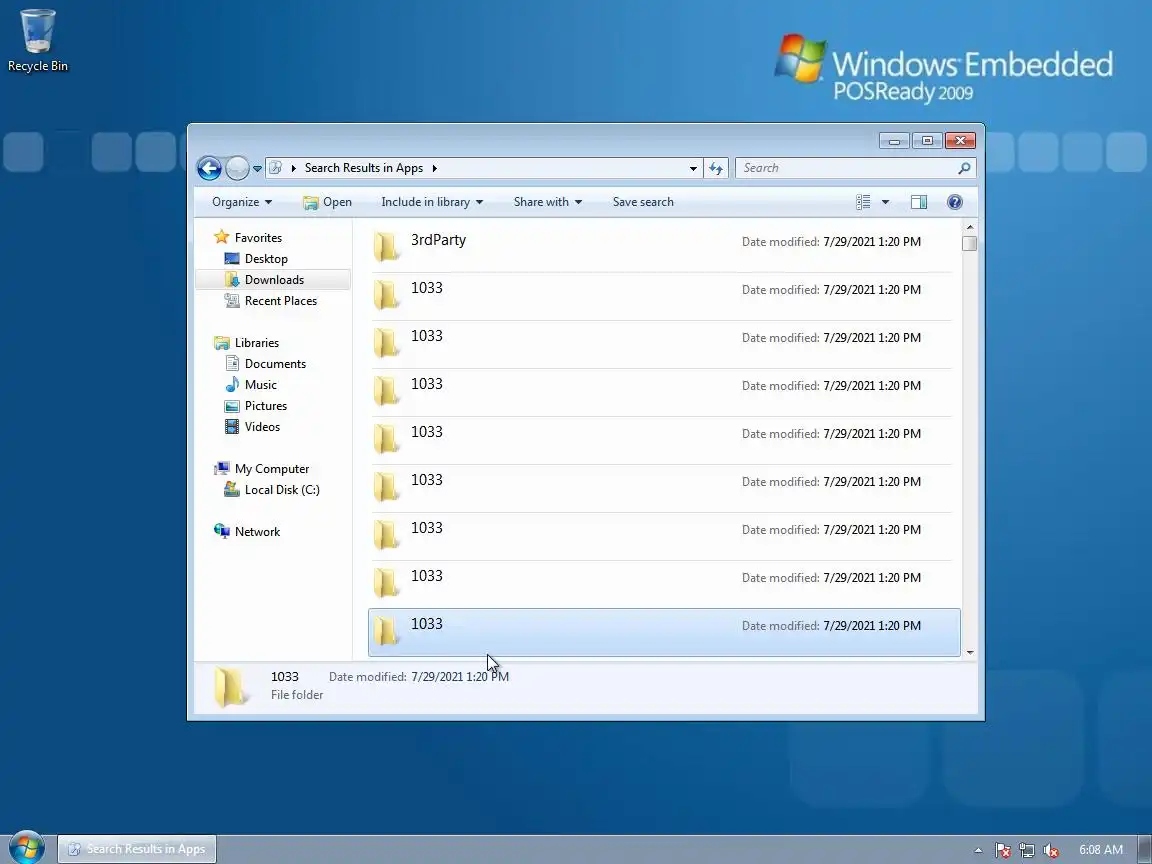The image size is (1152, 864).
Task: Click the Open toolbar button
Action: tap(328, 202)
